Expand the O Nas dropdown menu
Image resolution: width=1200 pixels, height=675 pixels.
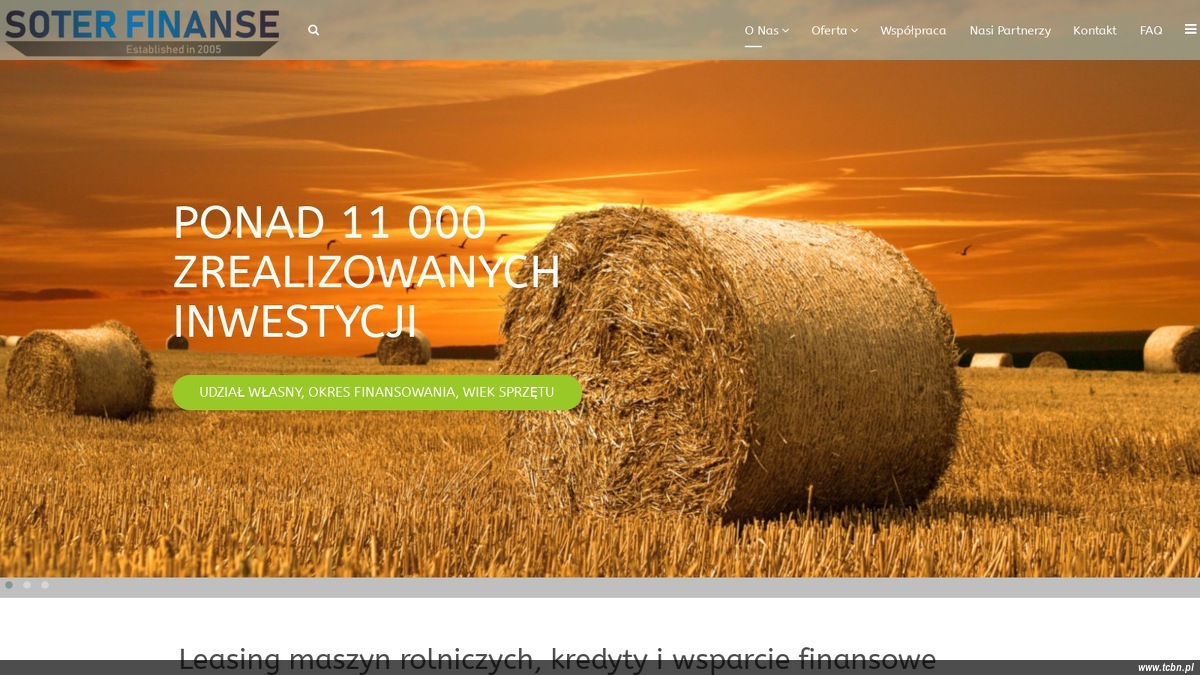(x=766, y=30)
